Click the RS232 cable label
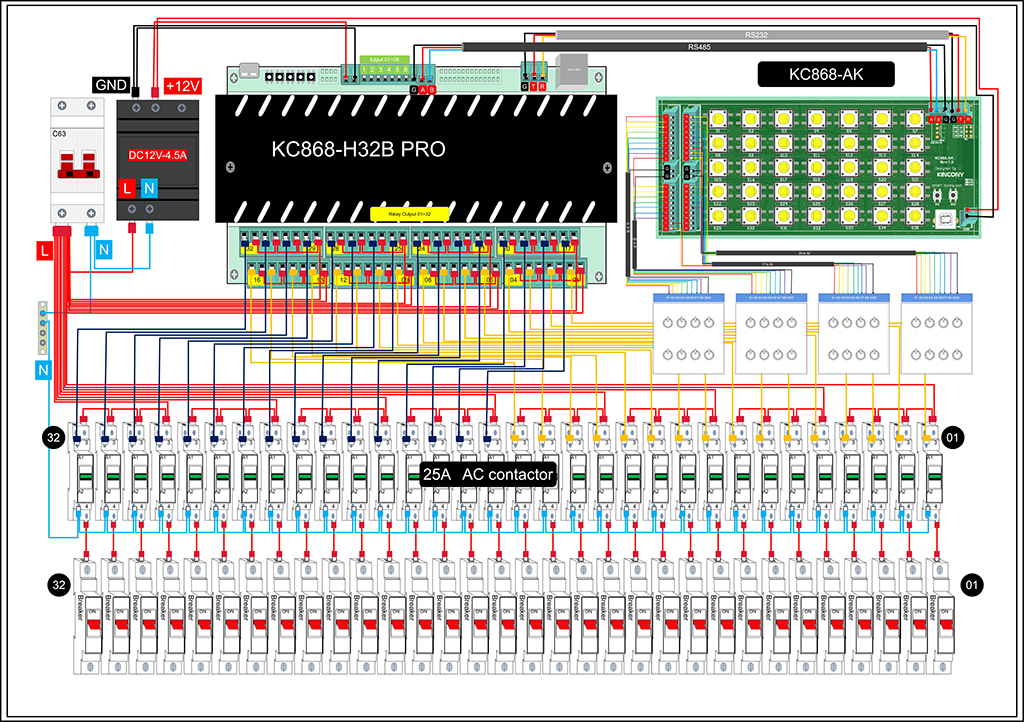1024x722 pixels. tap(756, 34)
